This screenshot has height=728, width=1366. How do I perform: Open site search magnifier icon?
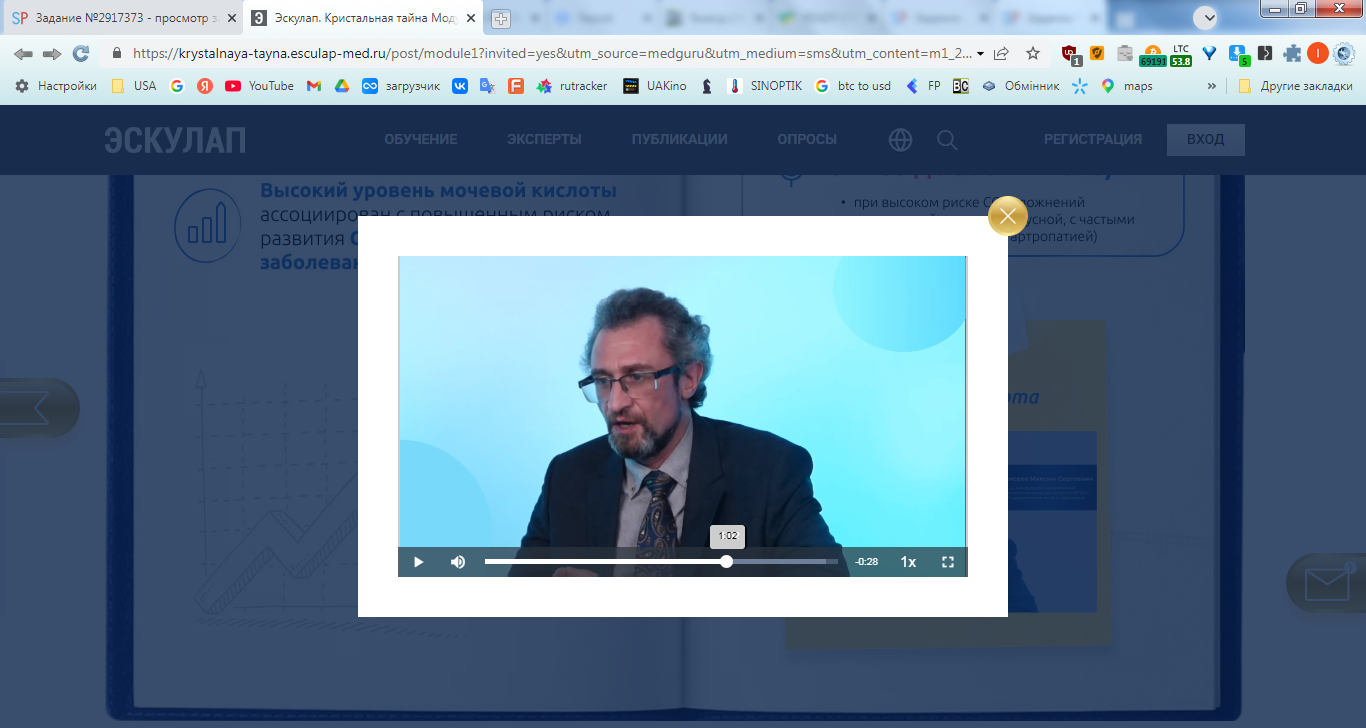pos(947,140)
